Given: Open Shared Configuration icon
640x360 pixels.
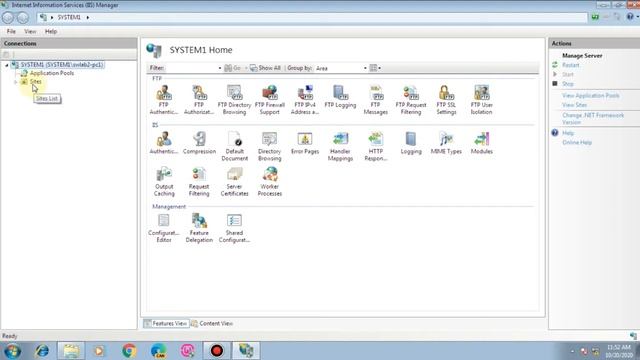Looking at the screenshot, I should click(234, 228).
